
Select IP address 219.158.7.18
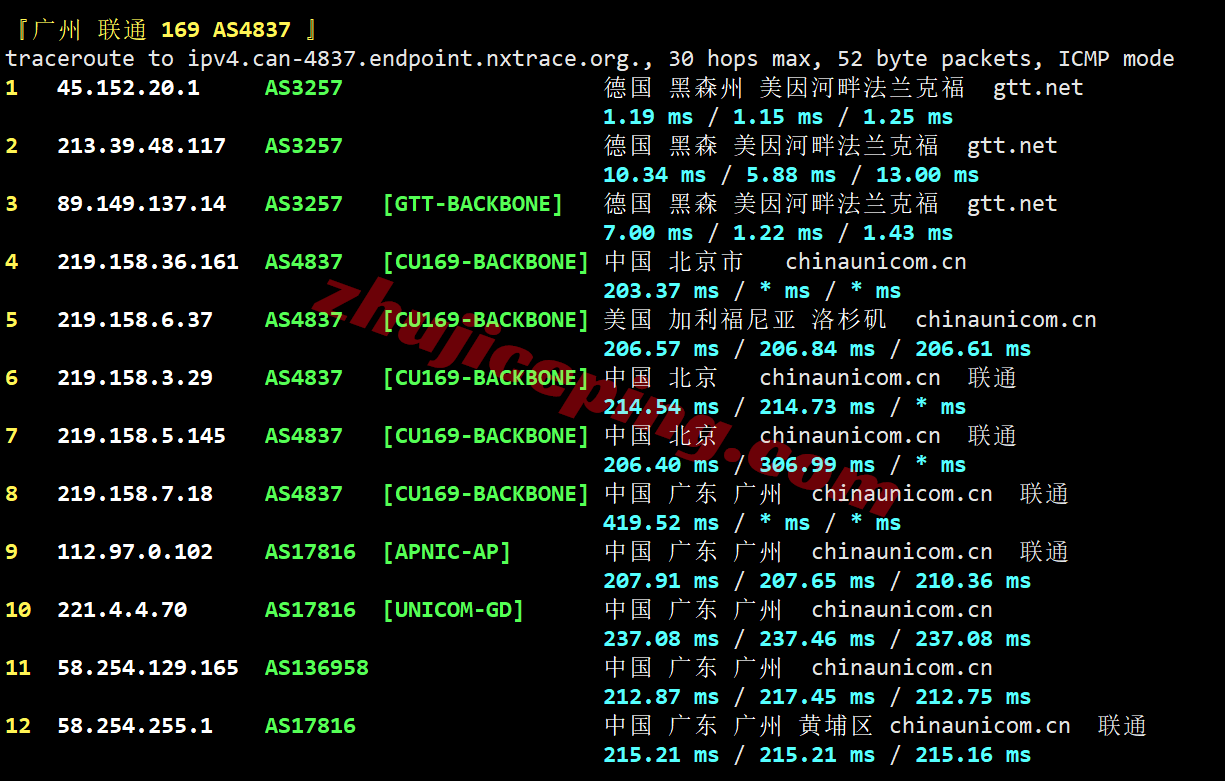(135, 494)
